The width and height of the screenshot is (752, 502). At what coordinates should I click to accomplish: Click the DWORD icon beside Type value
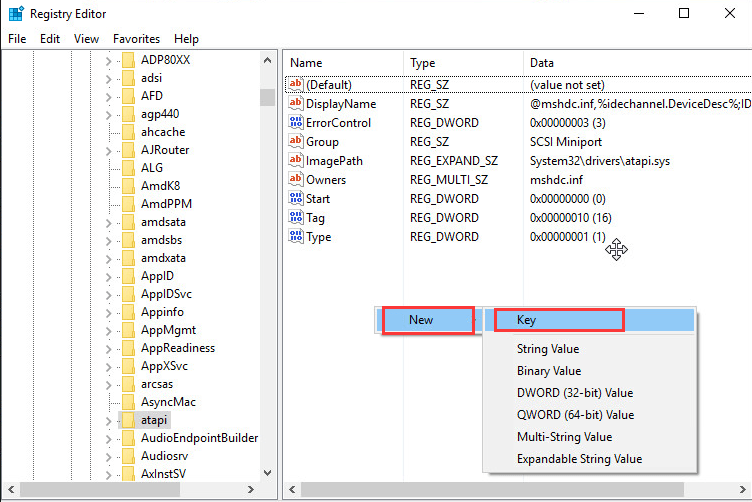point(295,236)
